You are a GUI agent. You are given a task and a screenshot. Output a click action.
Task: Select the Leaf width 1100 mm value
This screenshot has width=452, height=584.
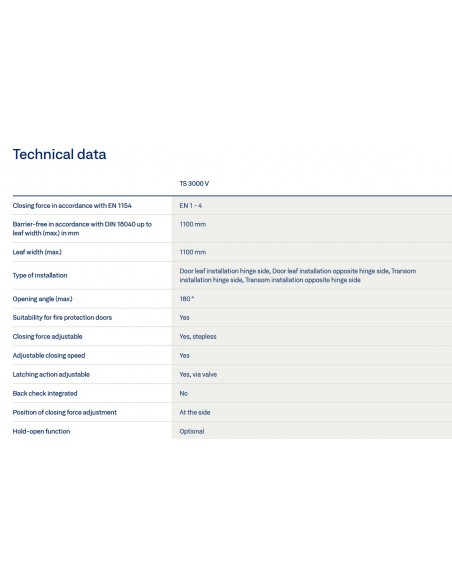(192, 252)
